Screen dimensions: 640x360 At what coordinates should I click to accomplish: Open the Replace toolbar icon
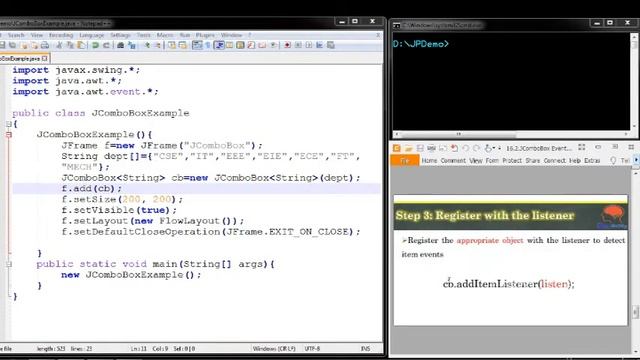coord(132,45)
